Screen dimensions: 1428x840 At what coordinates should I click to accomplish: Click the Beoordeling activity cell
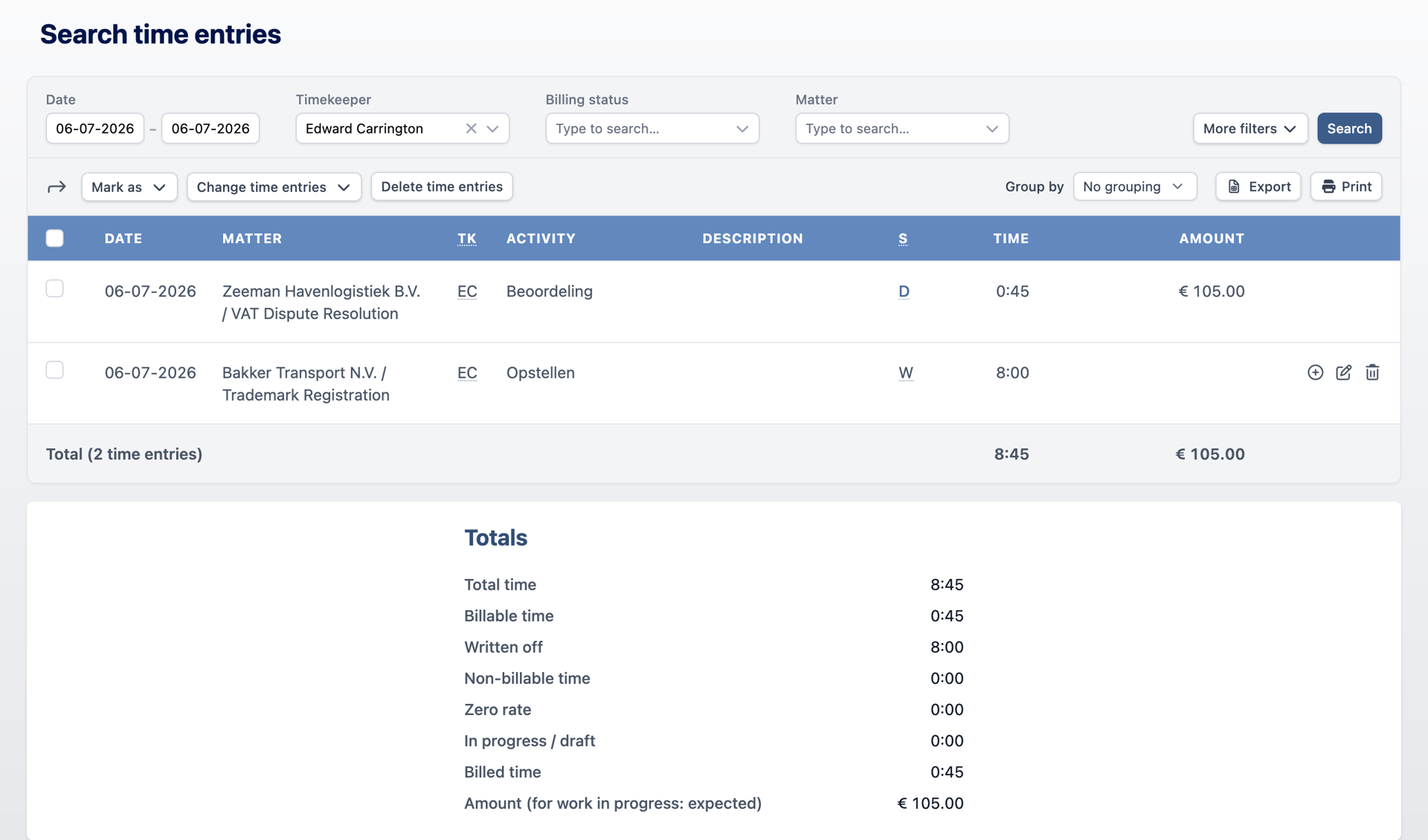pos(550,291)
